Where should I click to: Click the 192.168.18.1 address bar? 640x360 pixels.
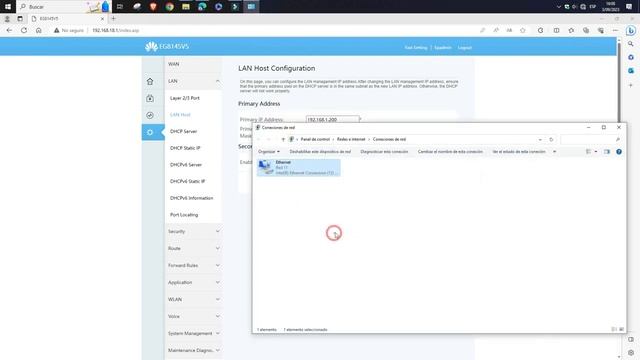pyautogui.click(x=116, y=31)
